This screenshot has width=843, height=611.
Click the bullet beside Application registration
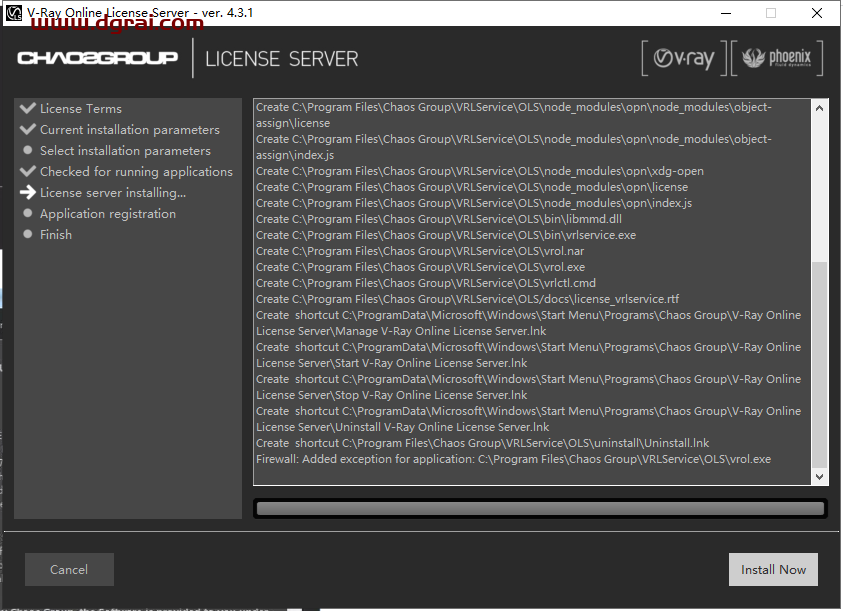[x=28, y=214]
